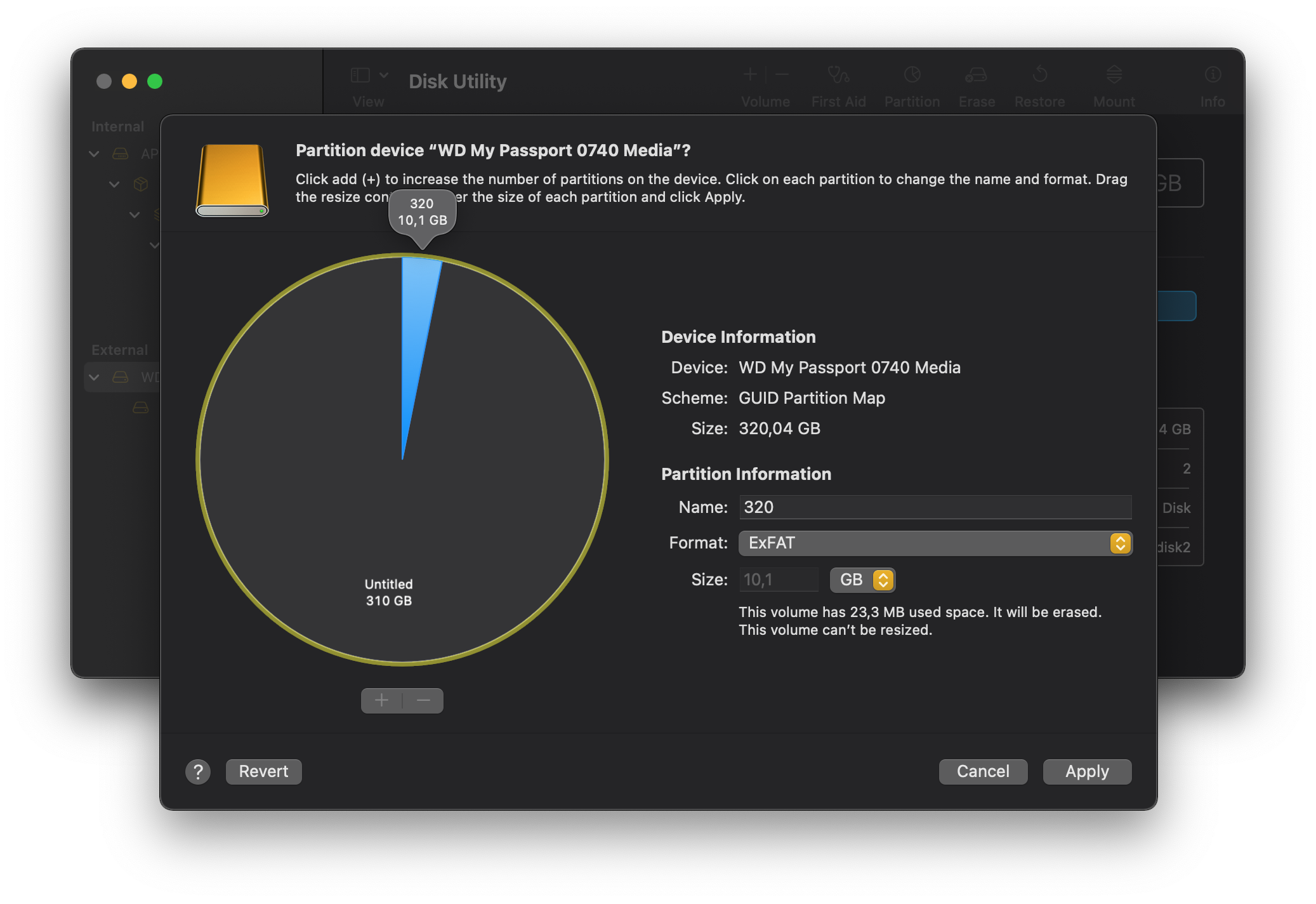Viewport: 1316px width, 904px height.
Task: Open the Format ExFAT dropdown
Action: 935,543
